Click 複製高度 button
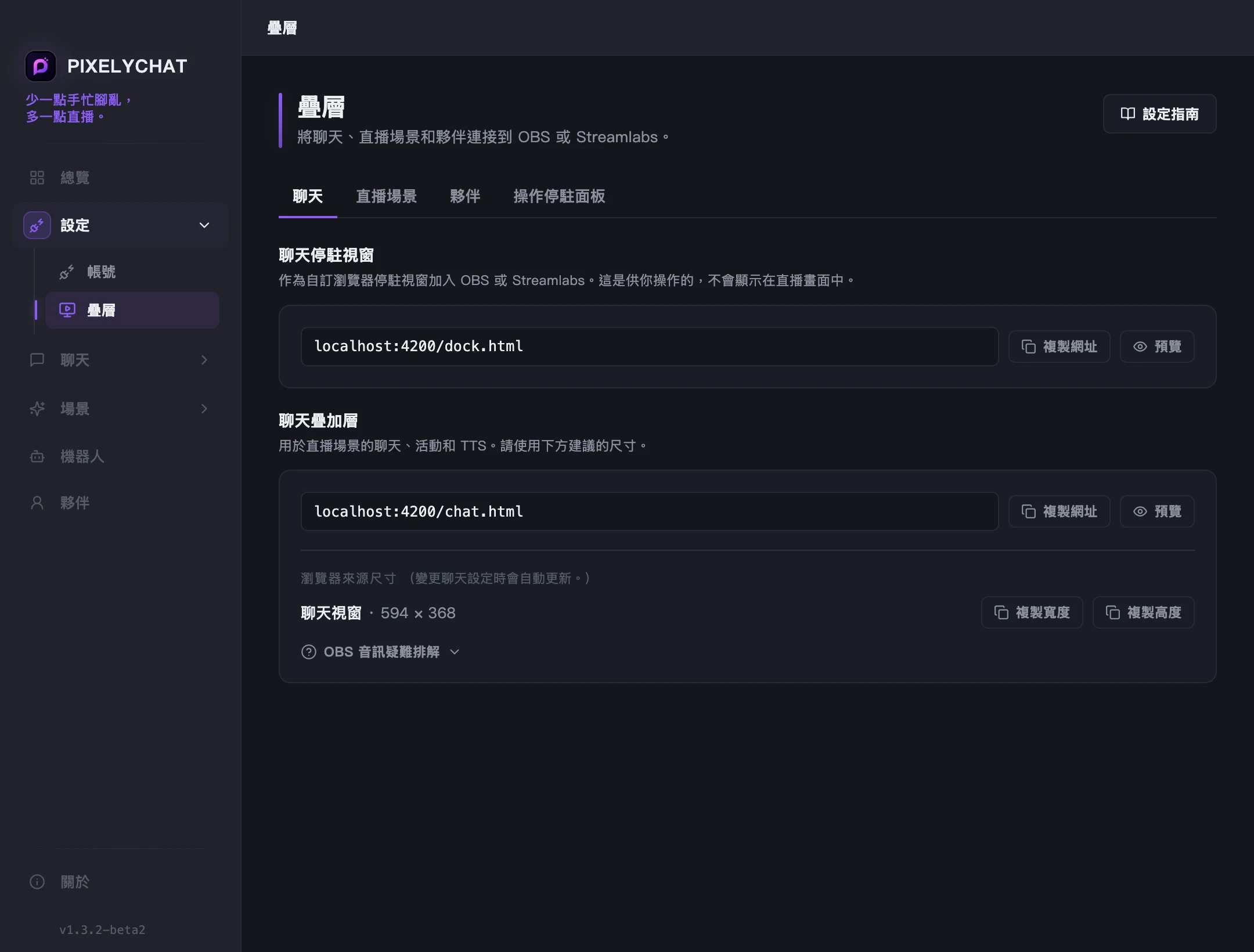1254x952 pixels. (x=1144, y=612)
